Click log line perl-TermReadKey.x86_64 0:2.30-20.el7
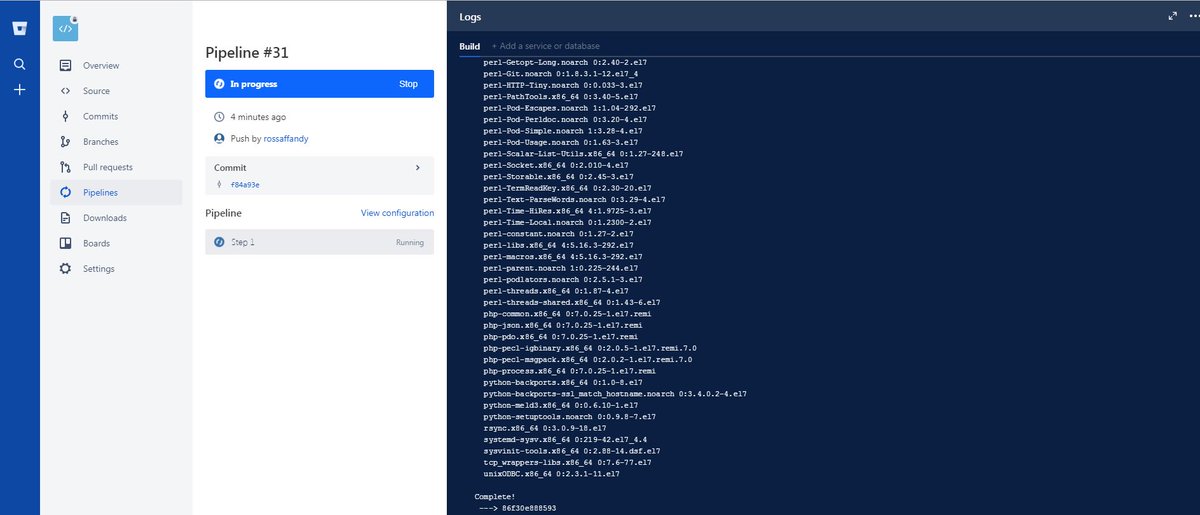1200x515 pixels. tap(566, 187)
